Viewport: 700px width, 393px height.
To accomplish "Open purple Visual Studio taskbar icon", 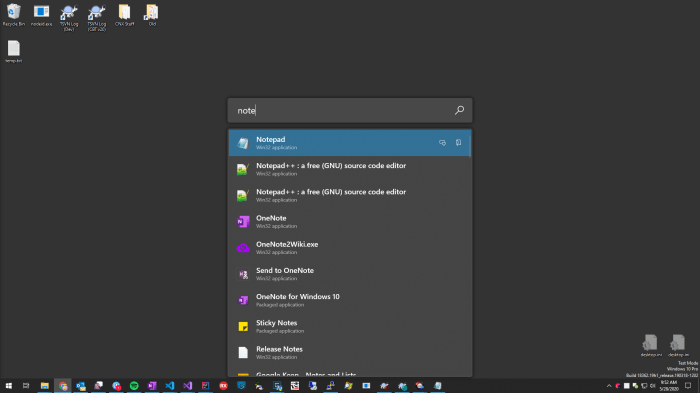I will click(x=188, y=386).
